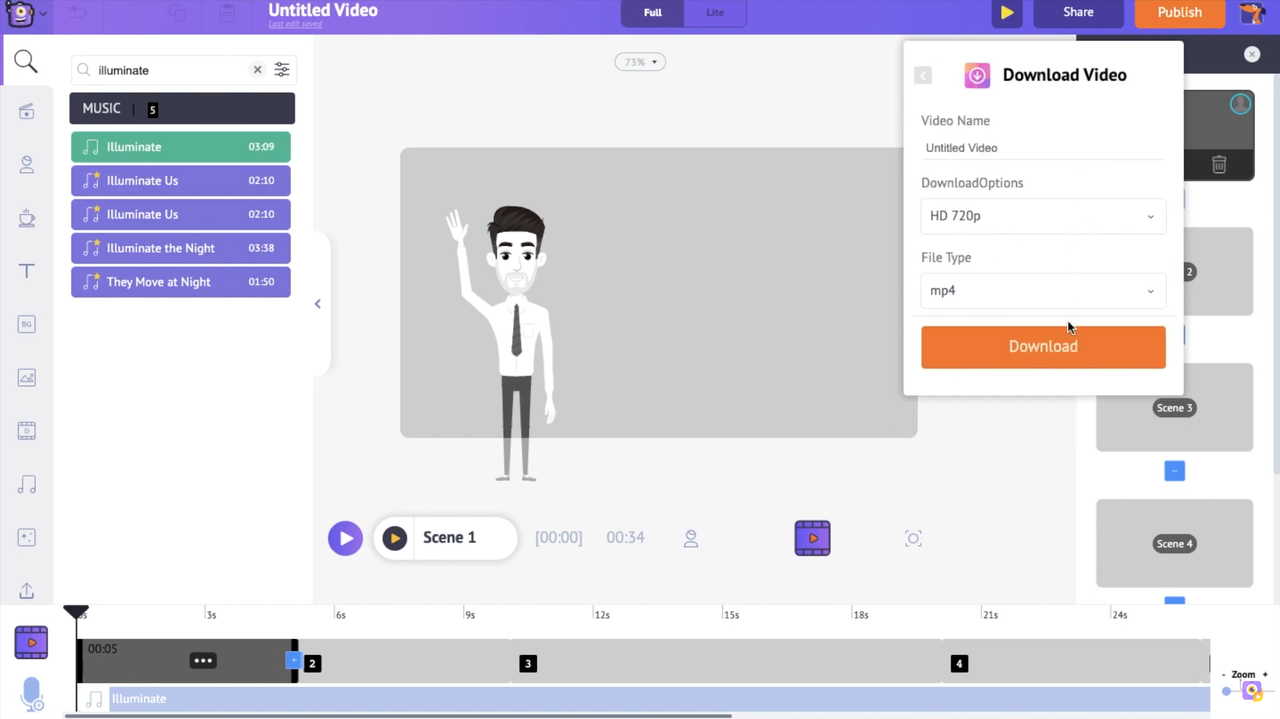This screenshot has height=719, width=1280.
Task: Open the 73% canvas zoom dropdown
Action: 640,62
